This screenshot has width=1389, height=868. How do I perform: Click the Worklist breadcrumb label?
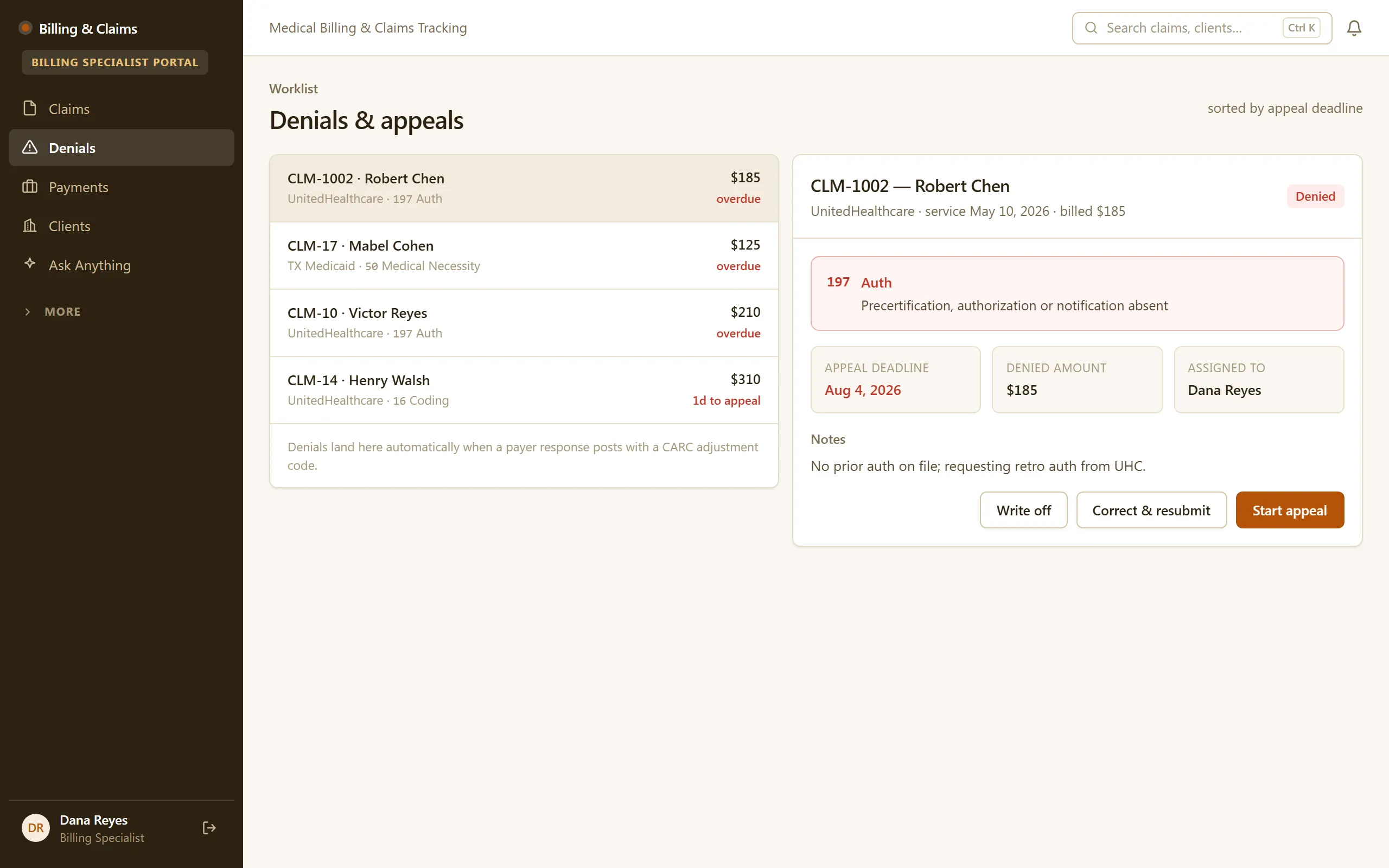[294, 89]
